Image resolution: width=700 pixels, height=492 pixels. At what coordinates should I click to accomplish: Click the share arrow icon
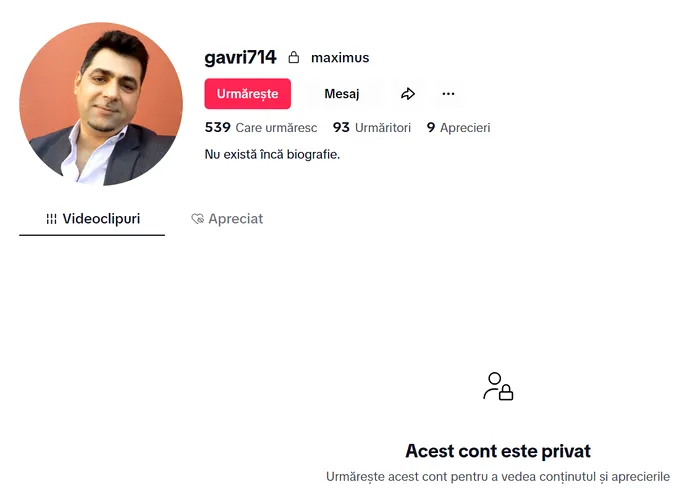[408, 94]
